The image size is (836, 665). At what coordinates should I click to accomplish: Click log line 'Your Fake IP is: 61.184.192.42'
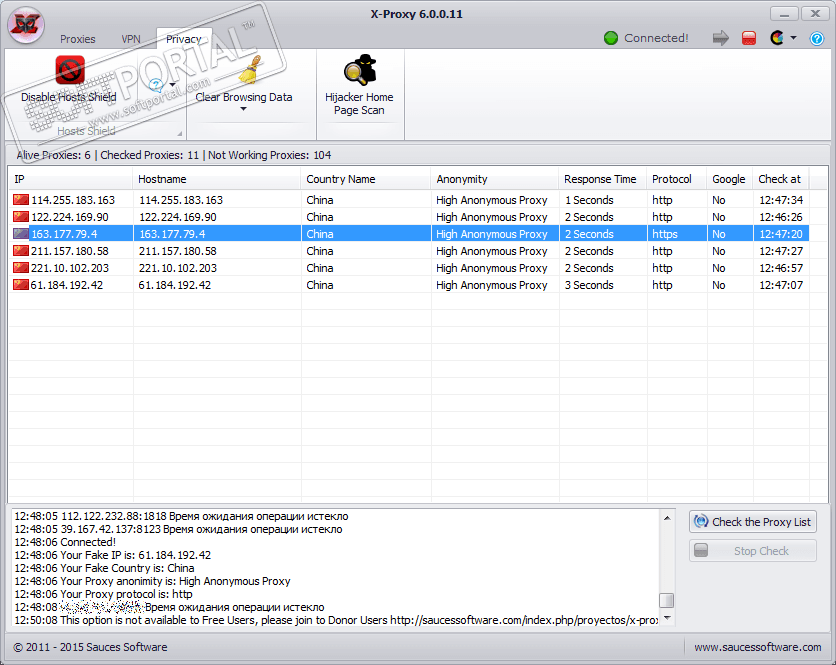[x=112, y=556]
